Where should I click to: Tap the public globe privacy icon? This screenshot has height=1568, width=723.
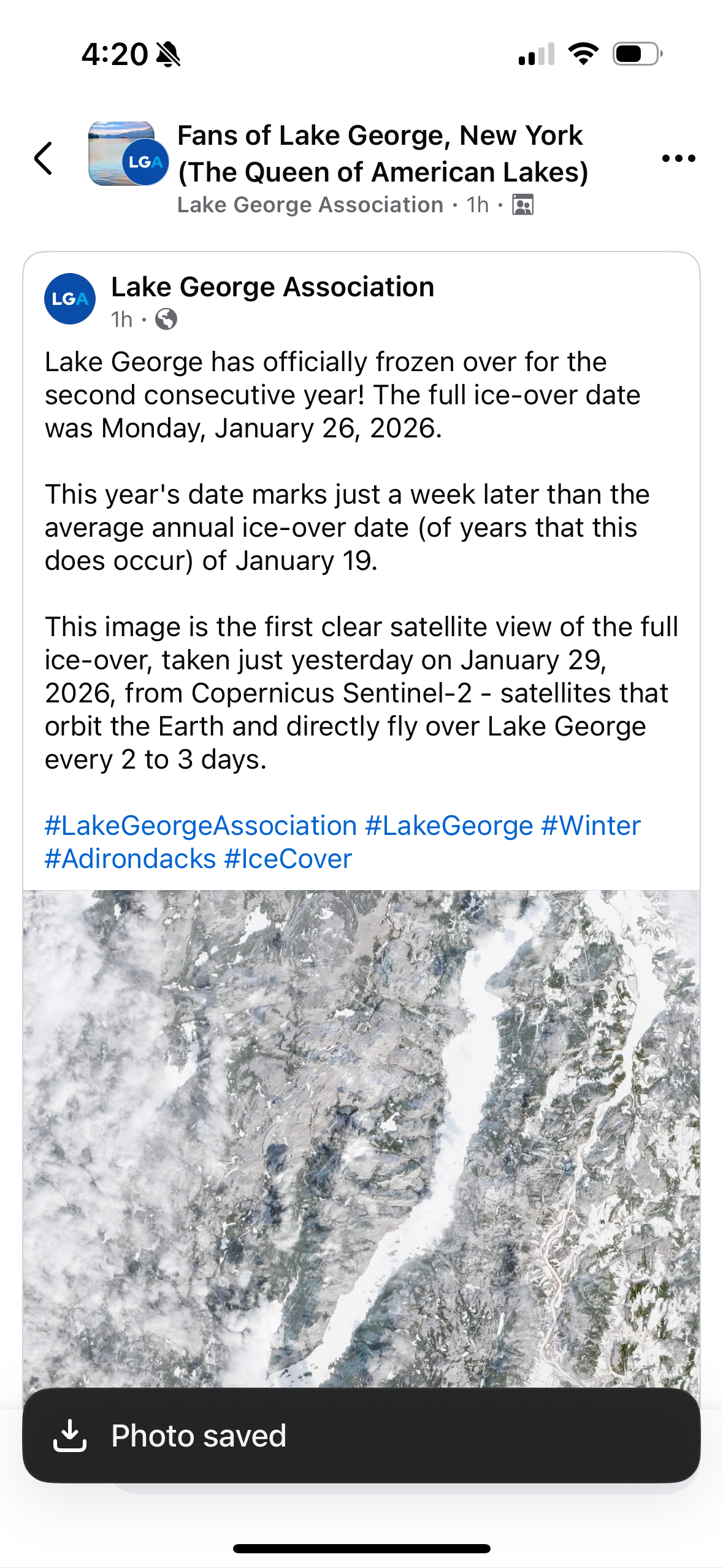[166, 320]
